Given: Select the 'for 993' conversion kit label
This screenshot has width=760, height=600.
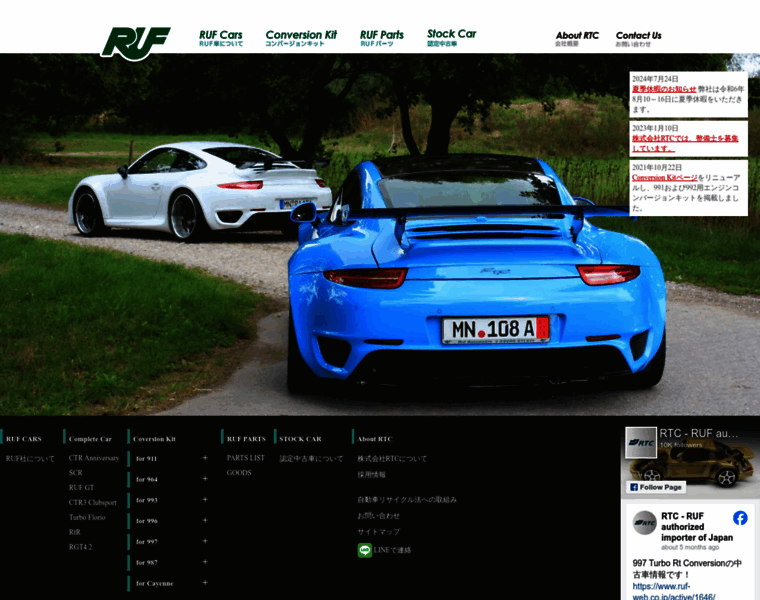Looking at the screenshot, I should tap(147, 500).
